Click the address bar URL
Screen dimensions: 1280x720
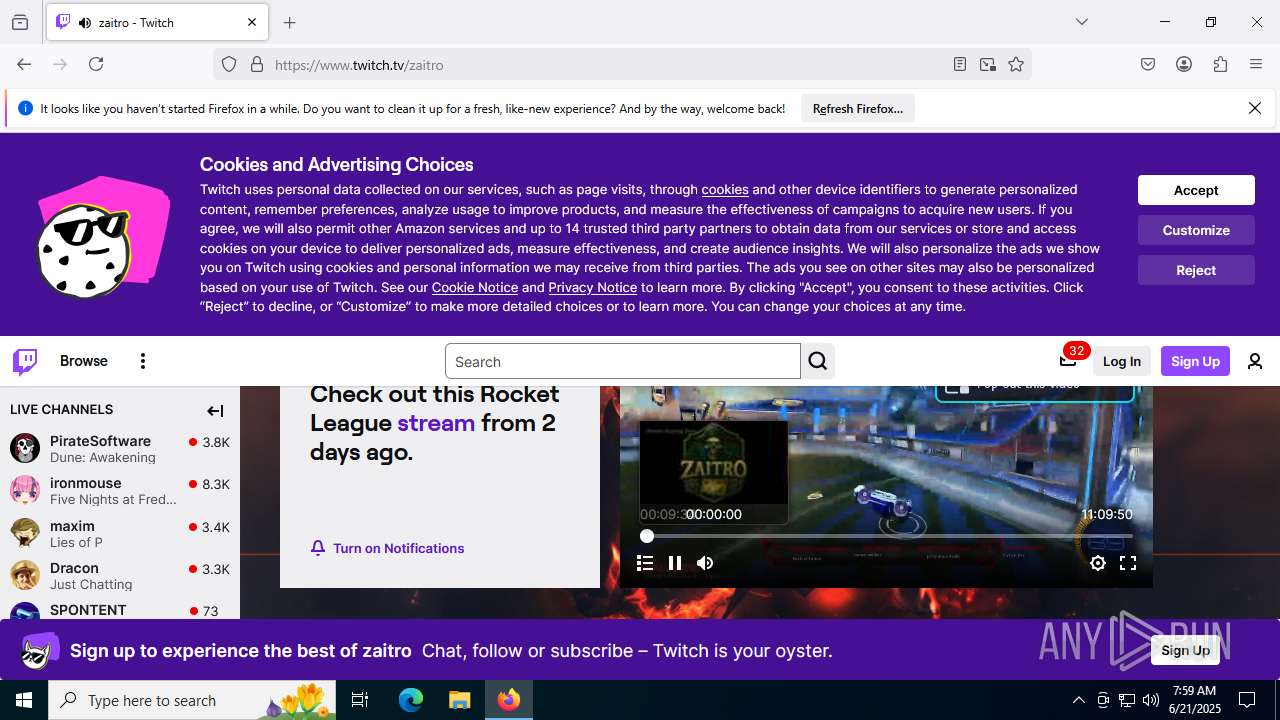(x=359, y=65)
